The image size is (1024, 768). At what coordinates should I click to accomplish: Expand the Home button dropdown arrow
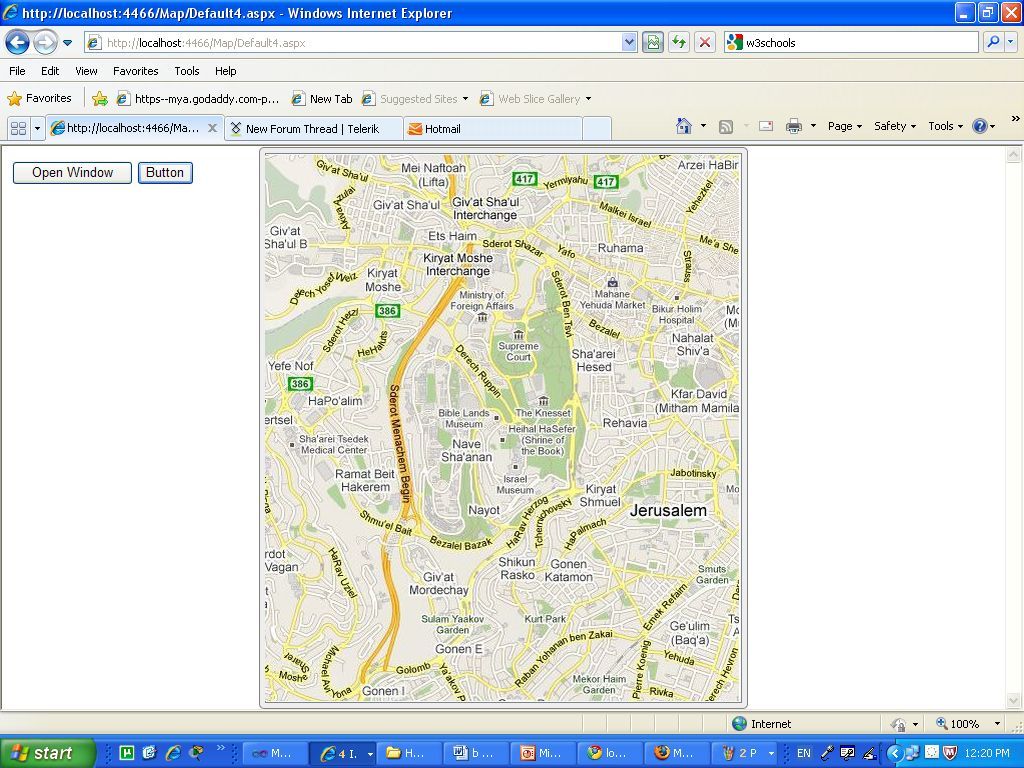click(x=703, y=126)
